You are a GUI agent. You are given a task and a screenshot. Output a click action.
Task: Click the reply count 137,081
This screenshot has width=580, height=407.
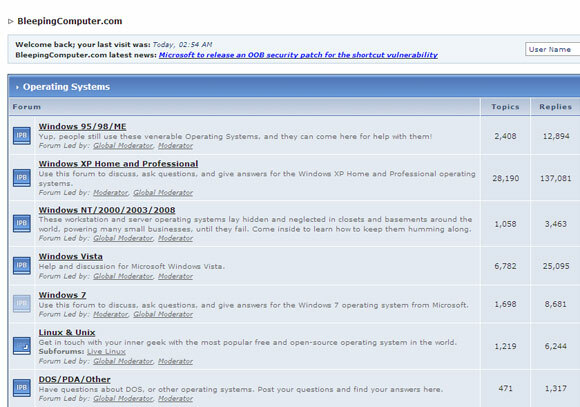pos(556,178)
